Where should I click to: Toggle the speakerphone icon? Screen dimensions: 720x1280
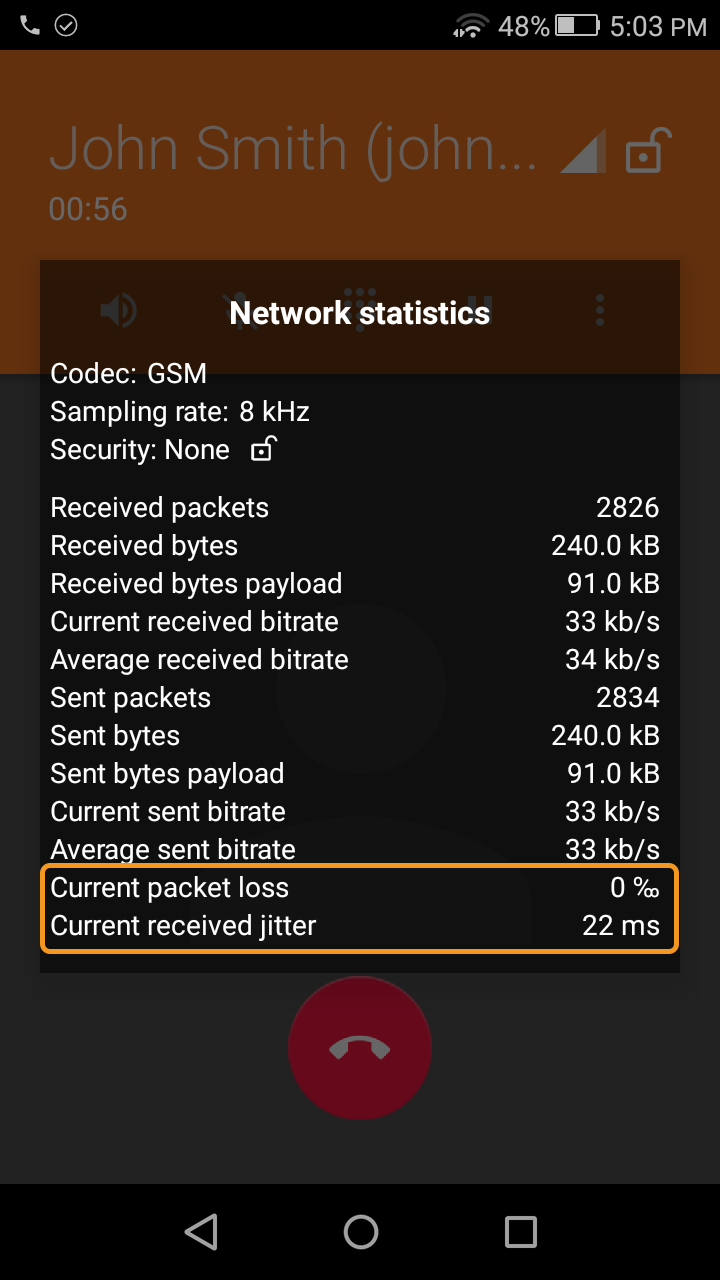click(x=119, y=312)
